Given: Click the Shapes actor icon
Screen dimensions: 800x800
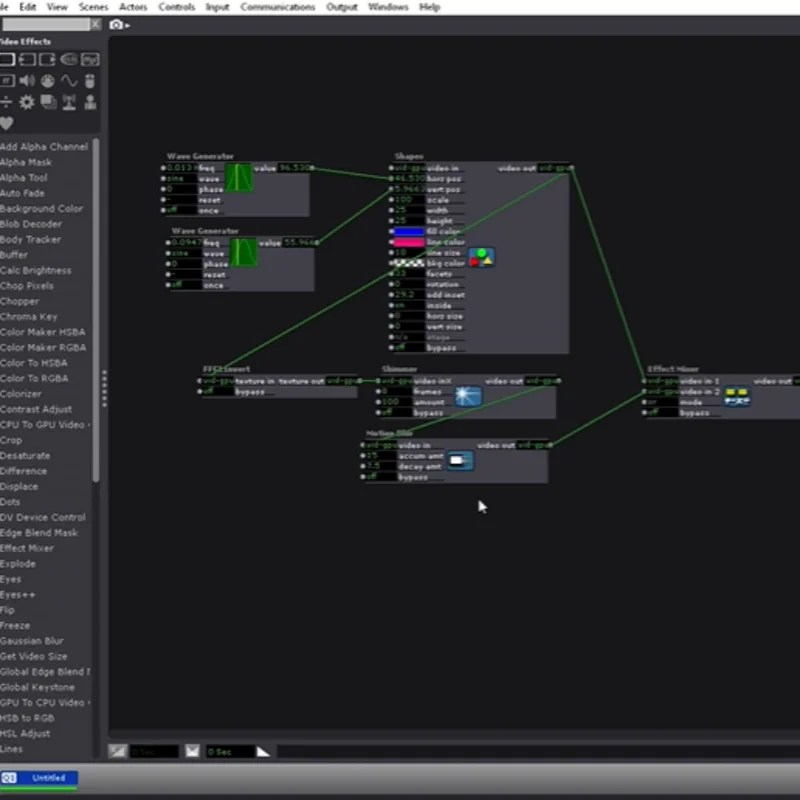Looking at the screenshot, I should 482,258.
